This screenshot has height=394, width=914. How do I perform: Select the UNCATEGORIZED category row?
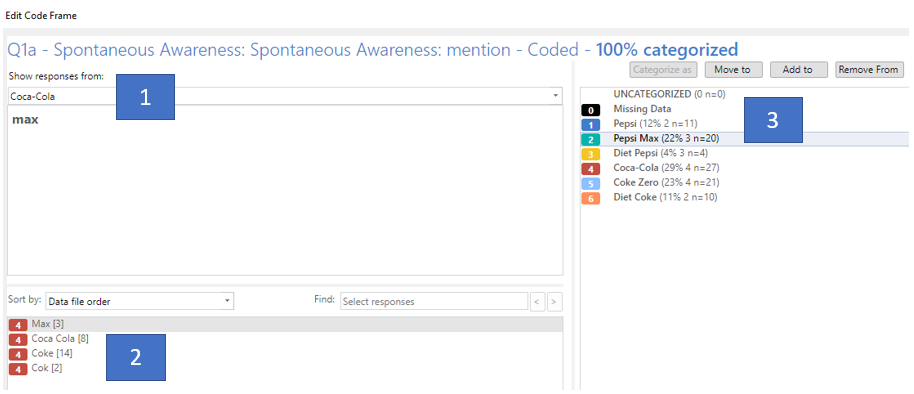(x=744, y=94)
